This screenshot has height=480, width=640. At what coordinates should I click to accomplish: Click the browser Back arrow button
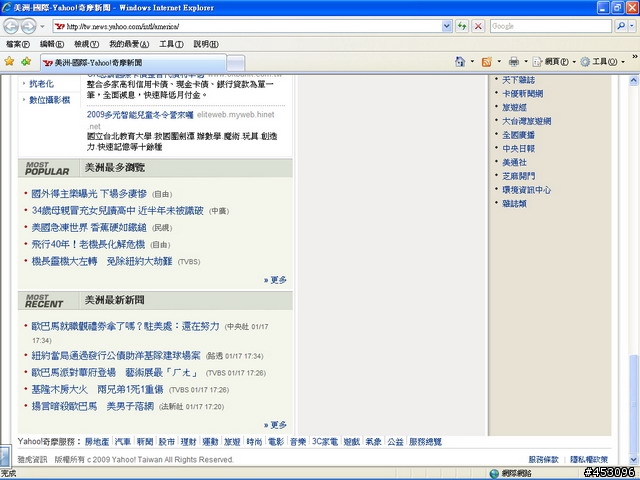click(11, 27)
